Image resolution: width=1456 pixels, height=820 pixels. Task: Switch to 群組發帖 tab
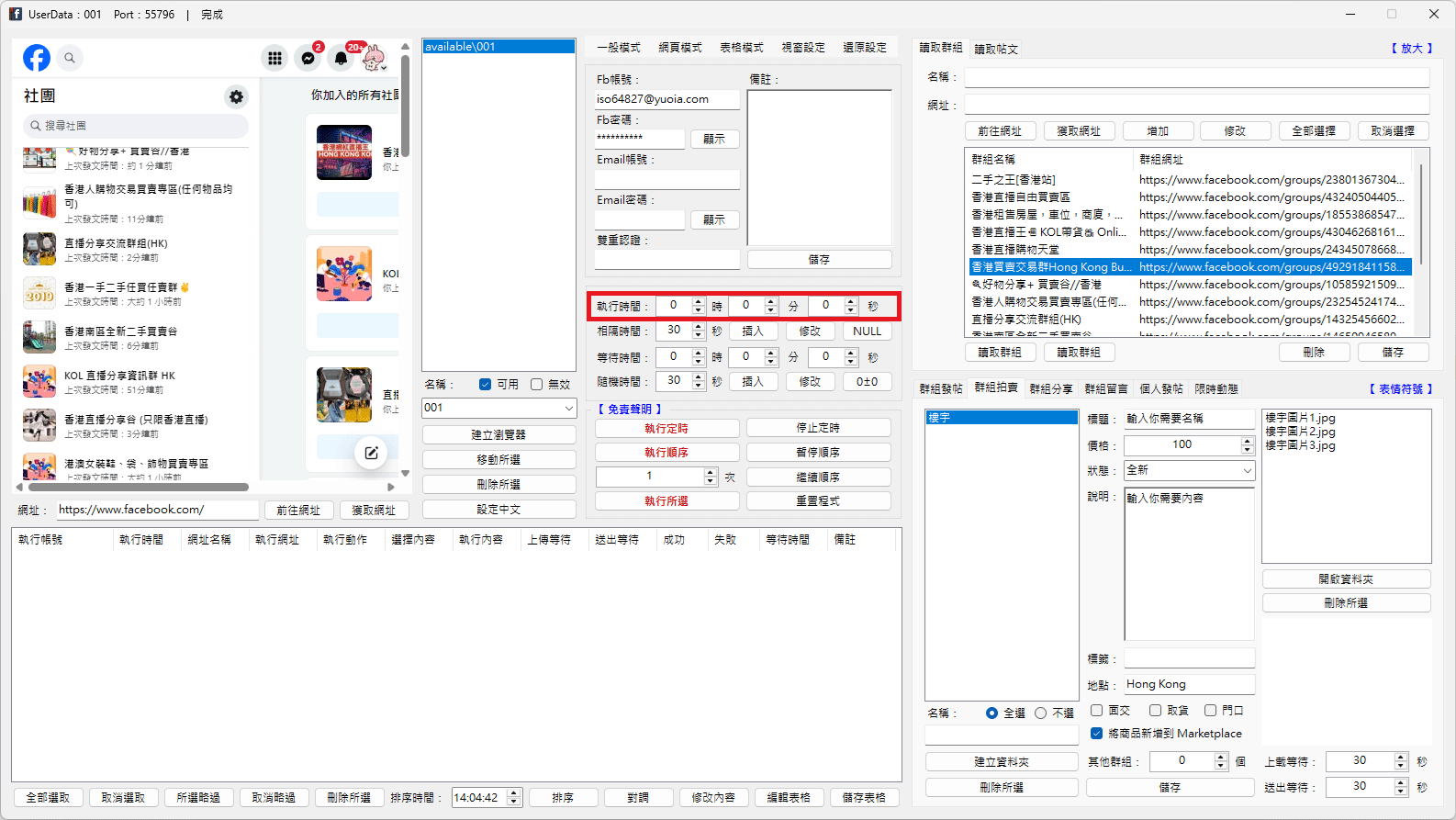click(x=941, y=389)
